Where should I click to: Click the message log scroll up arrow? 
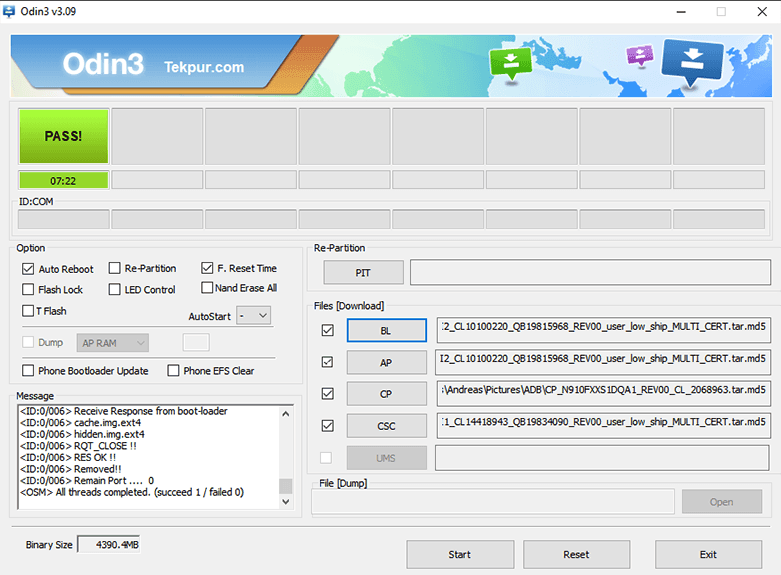click(286, 414)
